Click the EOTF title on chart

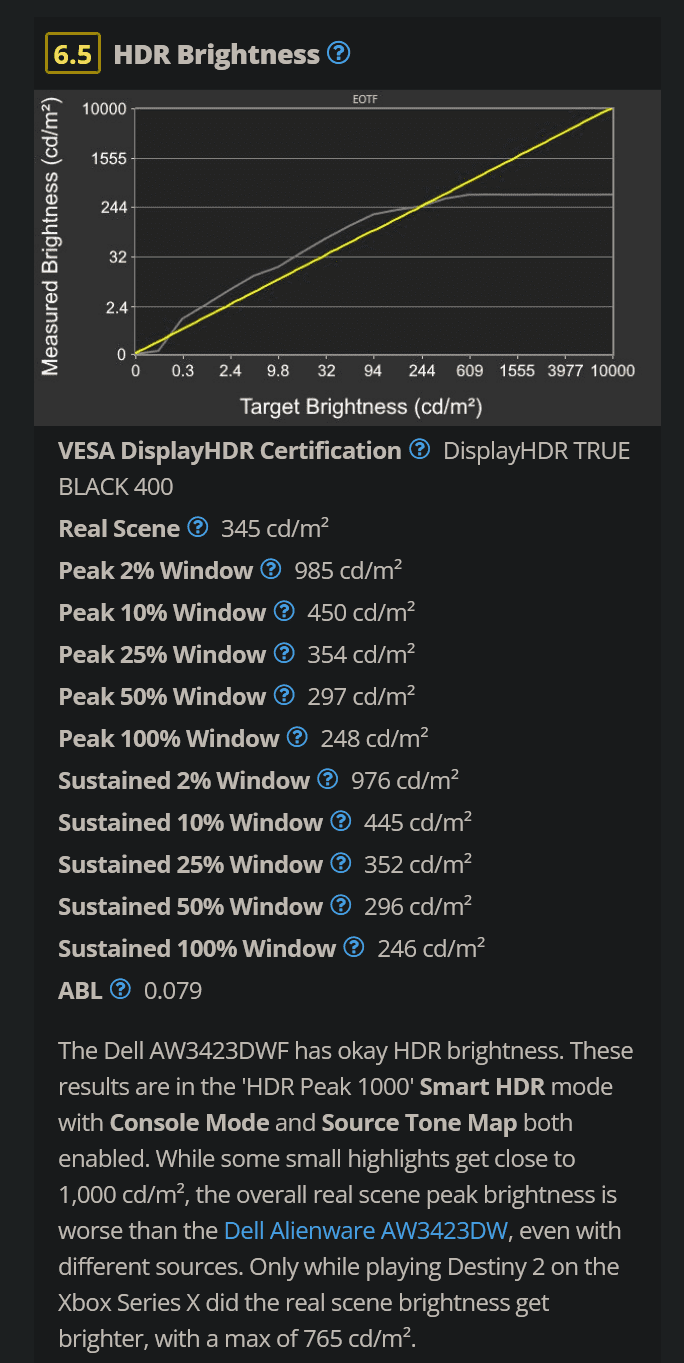tap(365, 98)
